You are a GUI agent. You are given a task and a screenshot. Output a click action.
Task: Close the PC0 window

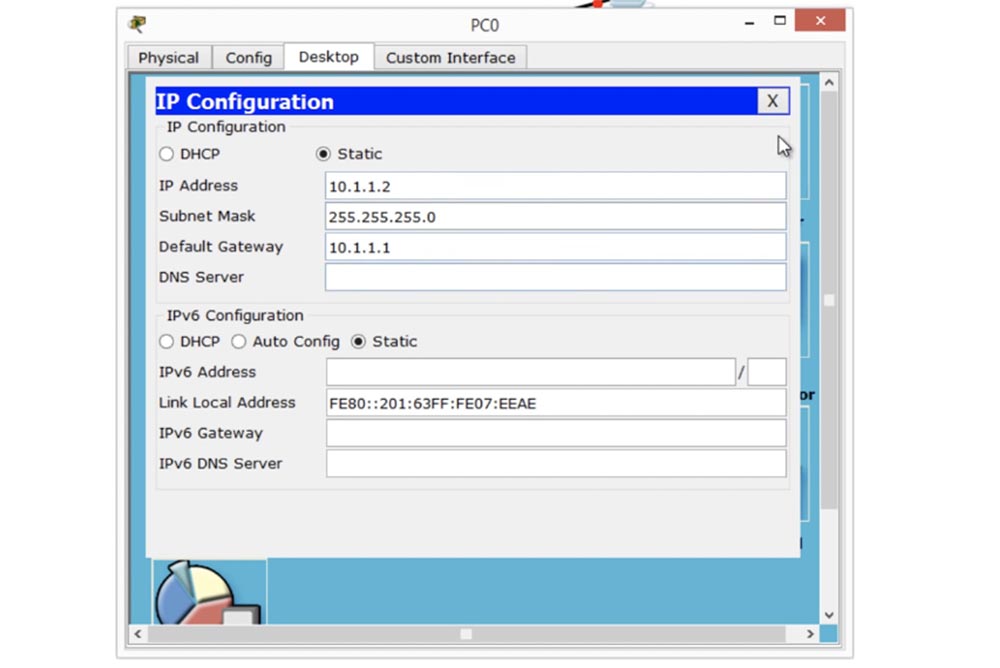click(820, 20)
